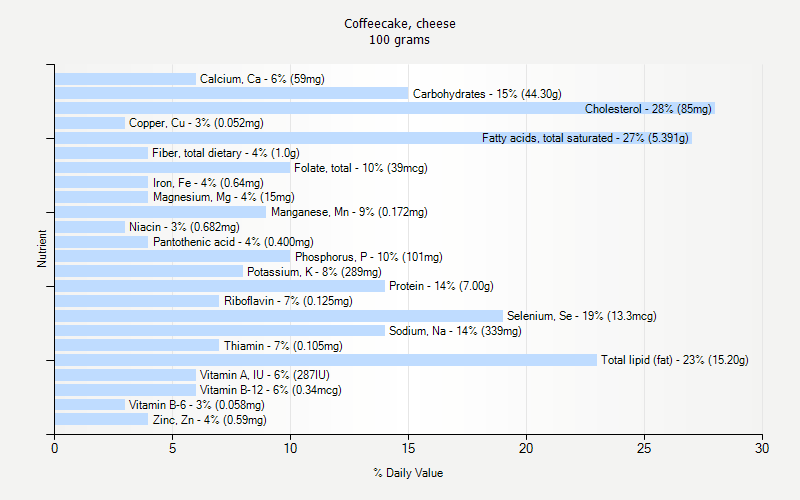
Task: Click the "Nutrient" vertical axis title
Action: [x=42, y=248]
